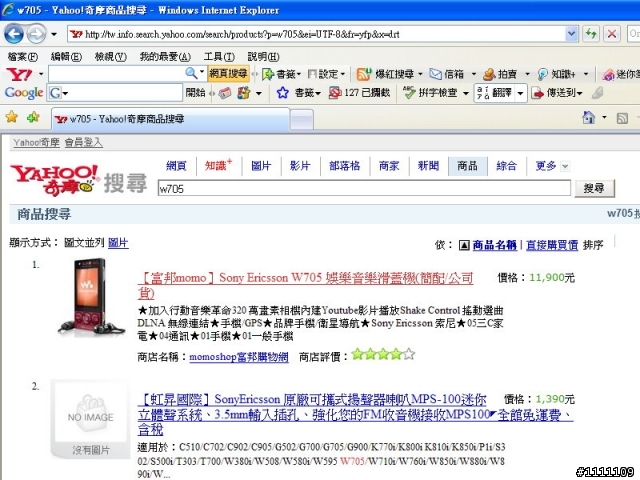This screenshot has width=640, height=480.
Task: Click the green Refresh button
Action: pos(591,34)
